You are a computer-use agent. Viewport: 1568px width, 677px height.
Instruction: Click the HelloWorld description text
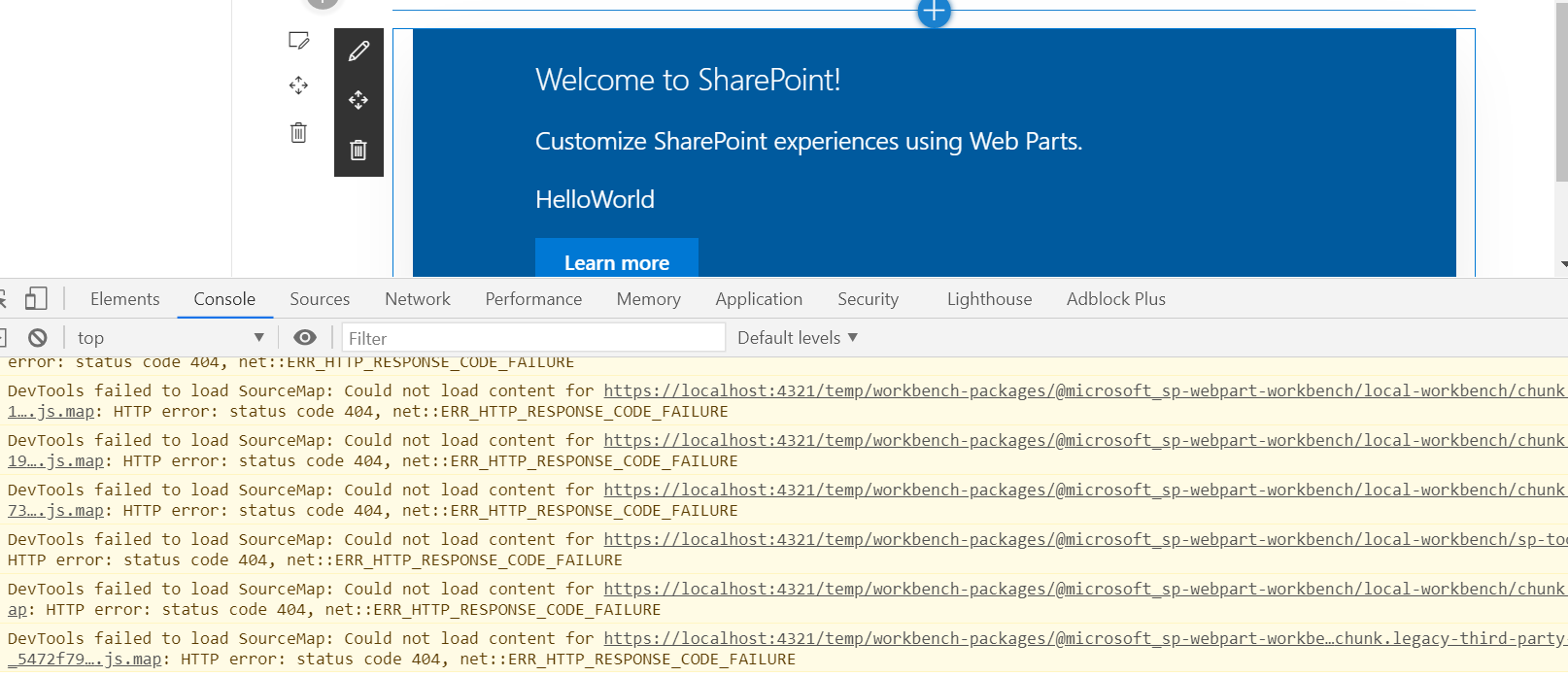[x=595, y=200]
